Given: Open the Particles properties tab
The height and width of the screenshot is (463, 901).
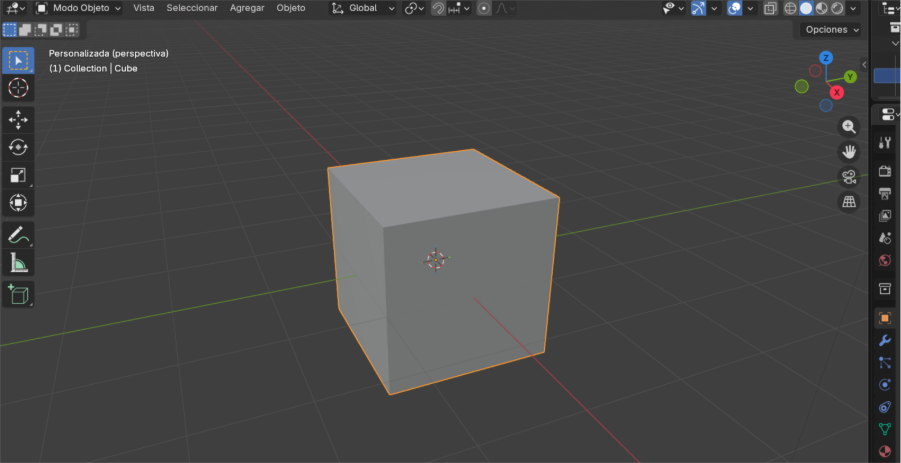Looking at the screenshot, I should [885, 362].
